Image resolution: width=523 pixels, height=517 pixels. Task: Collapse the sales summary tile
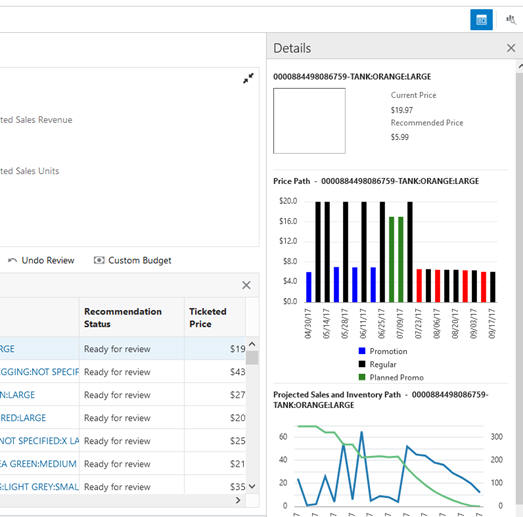coord(248,78)
